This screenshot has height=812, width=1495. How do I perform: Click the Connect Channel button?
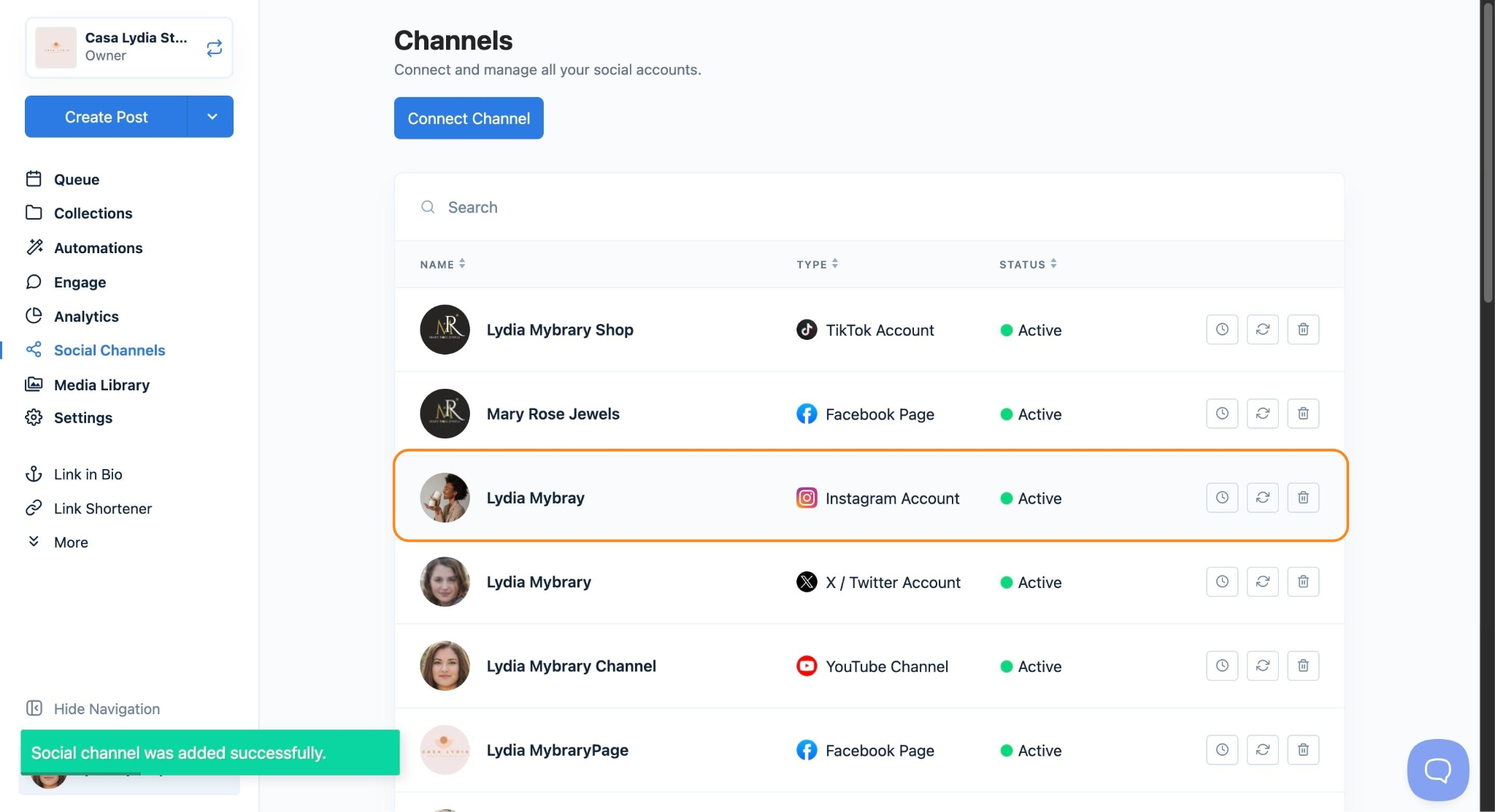[x=469, y=118]
